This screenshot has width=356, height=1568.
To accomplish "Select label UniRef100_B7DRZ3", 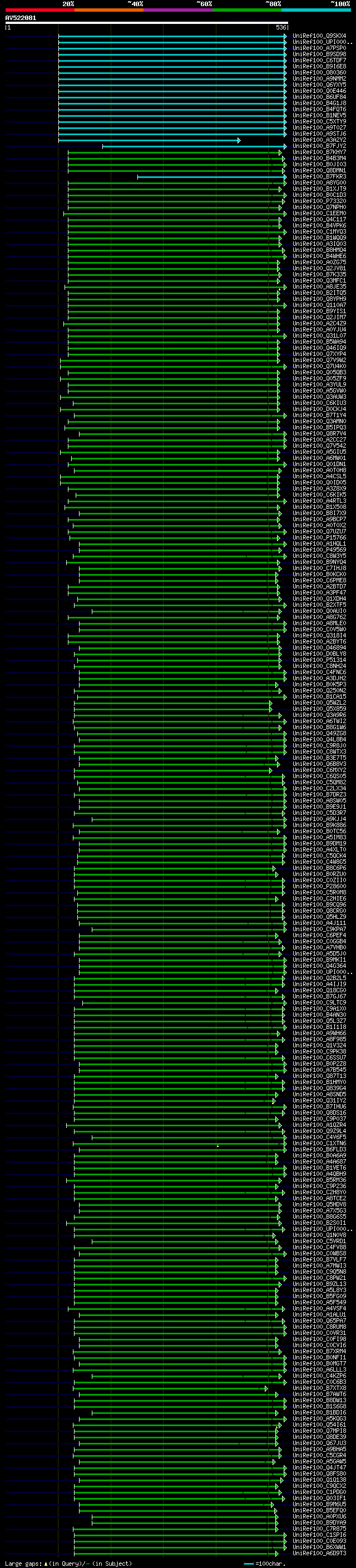I will [319, 794].
